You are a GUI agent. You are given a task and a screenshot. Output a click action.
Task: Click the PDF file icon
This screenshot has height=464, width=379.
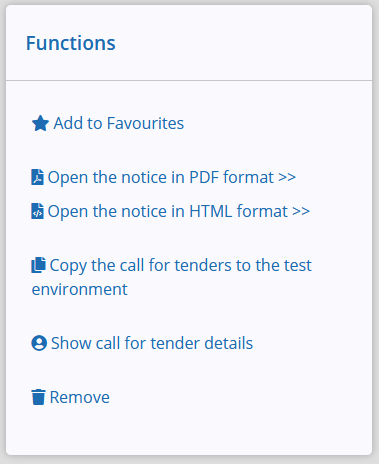(x=37, y=177)
